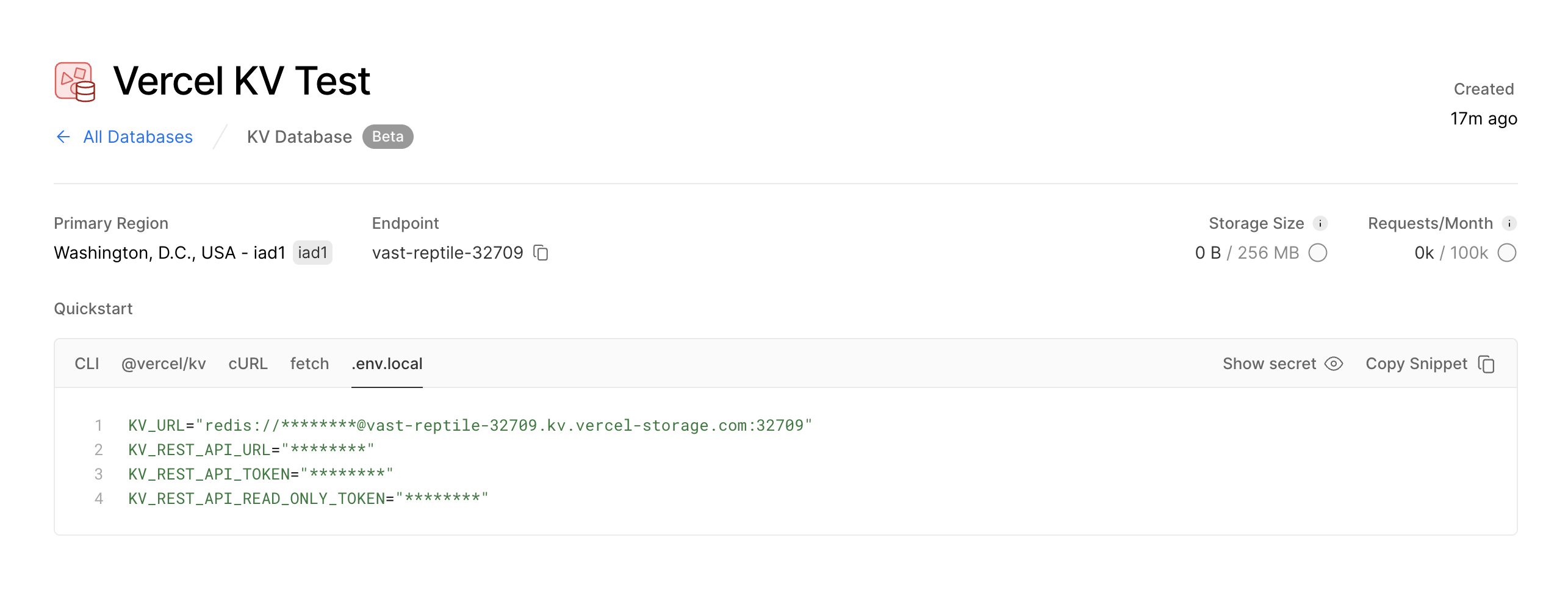Image resolution: width=1568 pixels, height=593 pixels.
Task: Open the @vercel/kv snippet tab
Action: coord(164,363)
